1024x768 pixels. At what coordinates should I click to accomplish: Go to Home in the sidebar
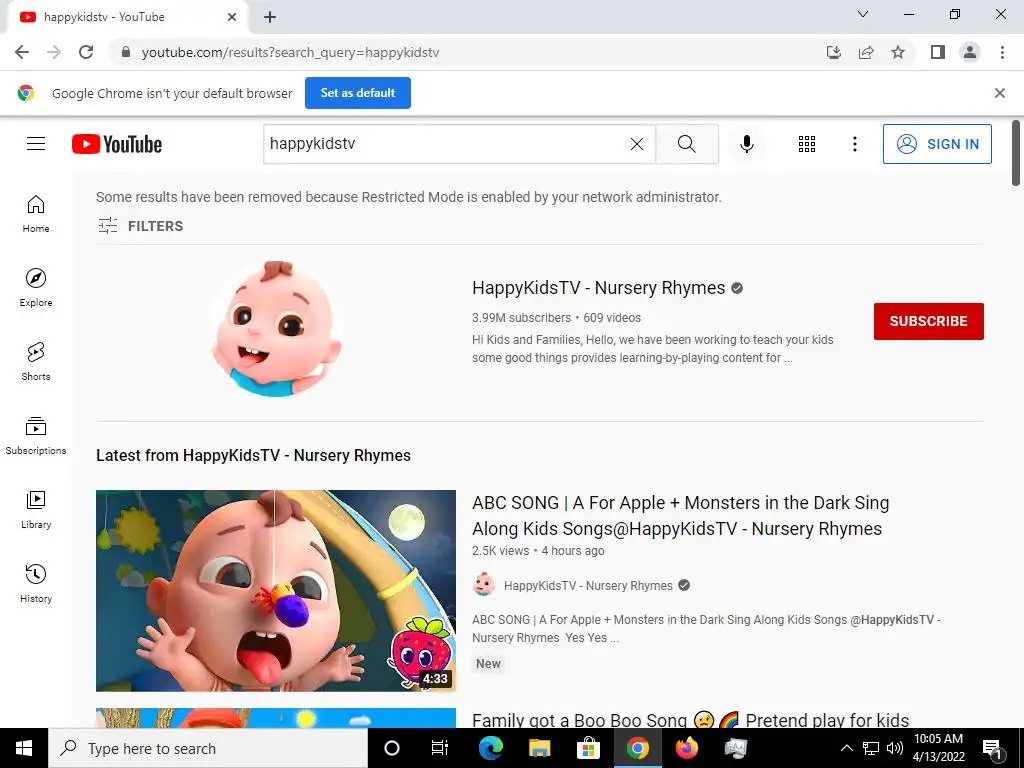[36, 214]
